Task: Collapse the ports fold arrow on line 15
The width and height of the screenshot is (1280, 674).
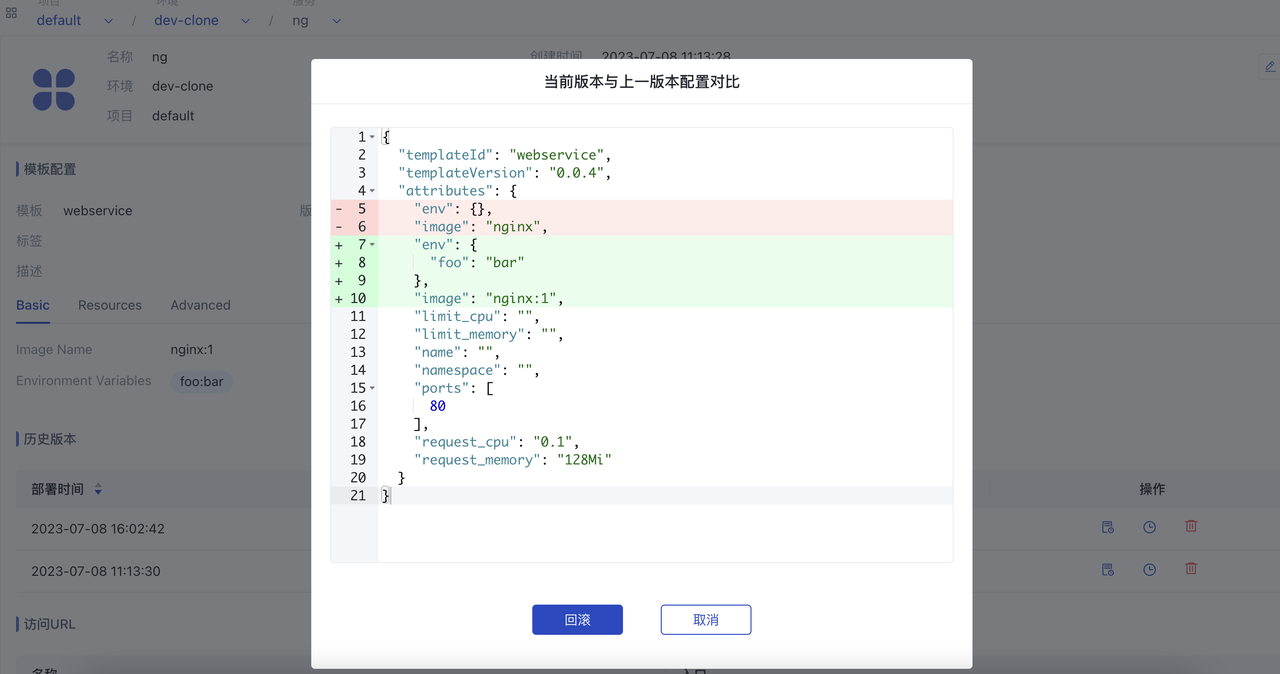Action: [x=372, y=388]
